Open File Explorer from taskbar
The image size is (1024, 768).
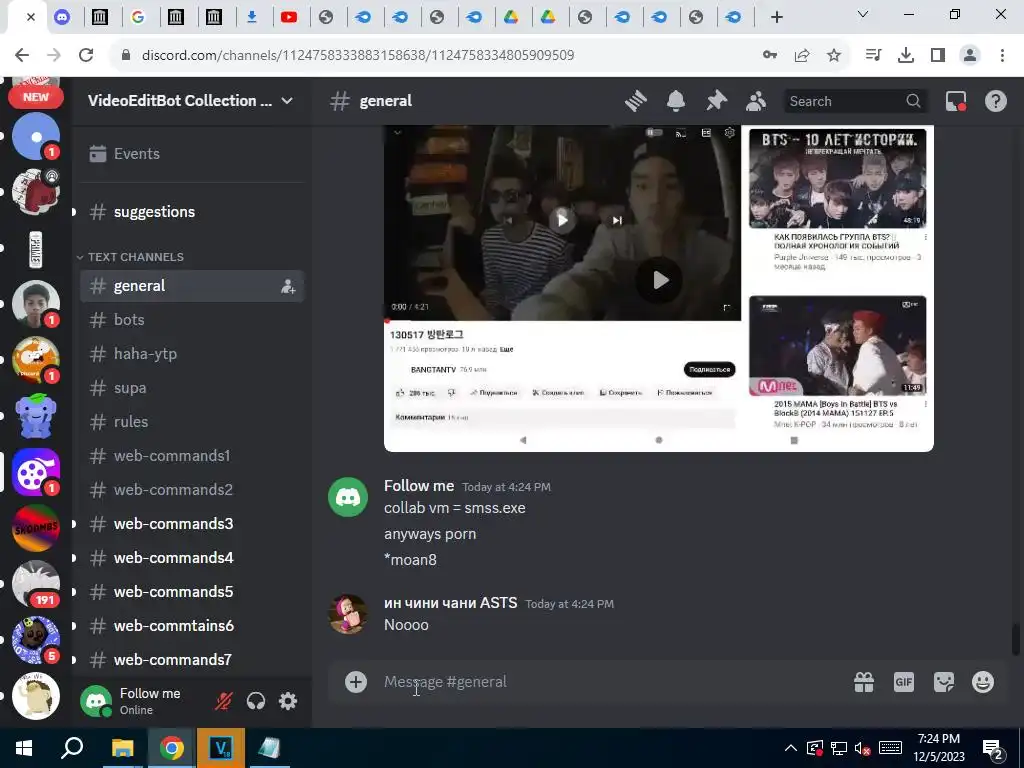pos(122,748)
